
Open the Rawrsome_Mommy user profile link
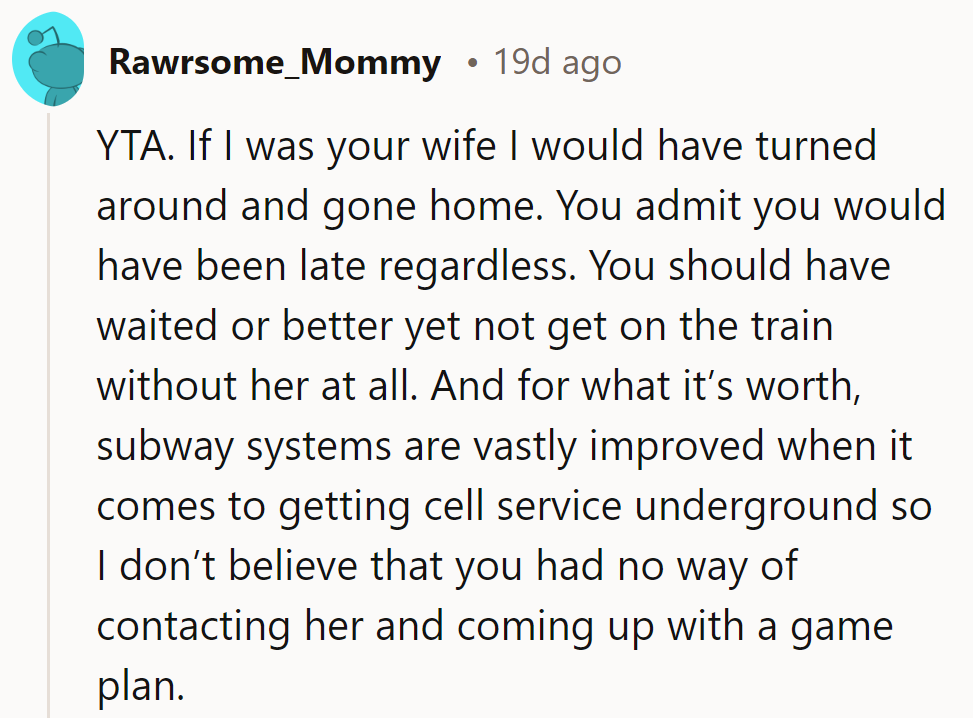(274, 63)
